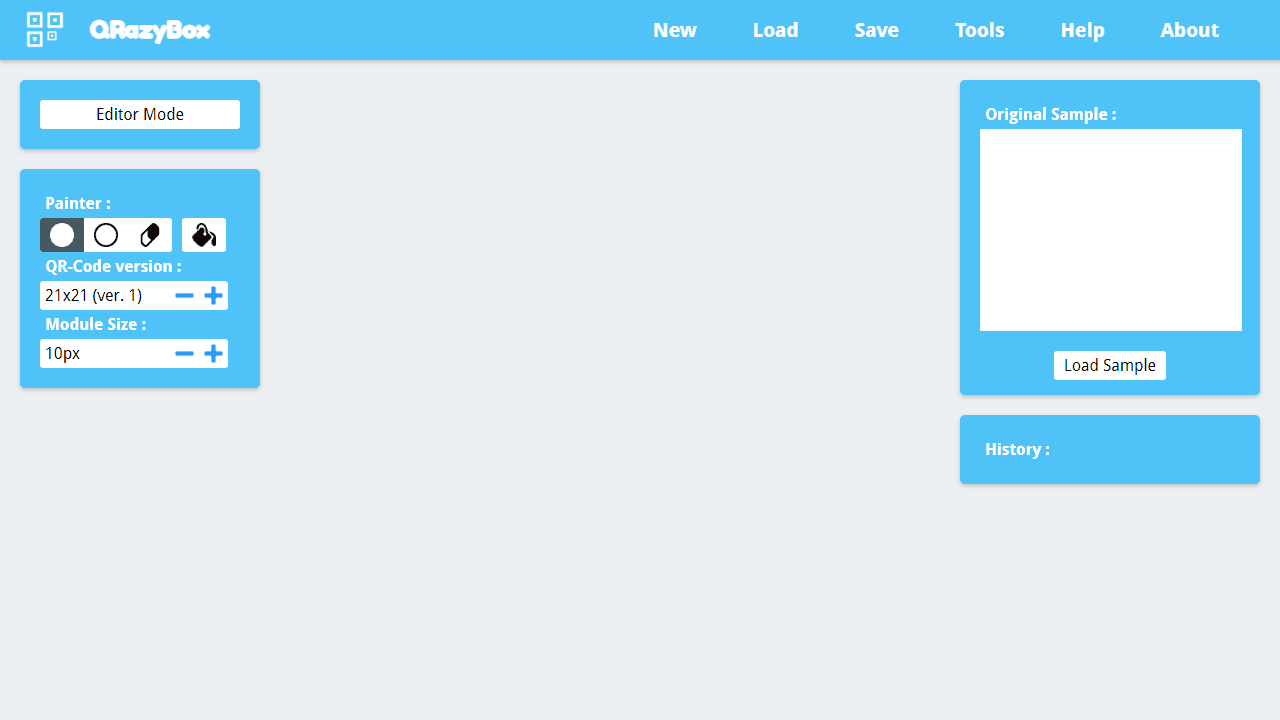Increase the module size with plus
The width and height of the screenshot is (1280, 720).
coord(213,354)
